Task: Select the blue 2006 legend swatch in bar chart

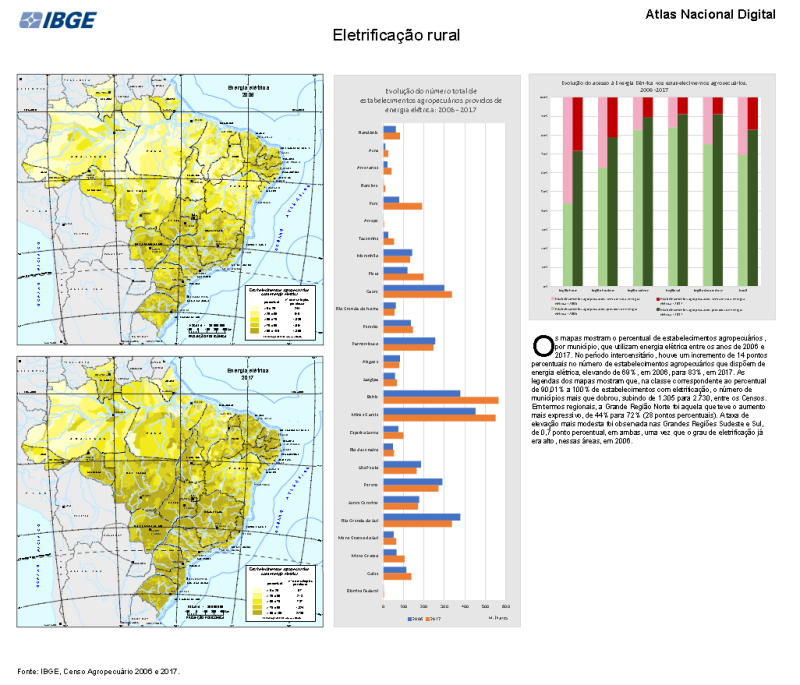Action: coord(409,620)
